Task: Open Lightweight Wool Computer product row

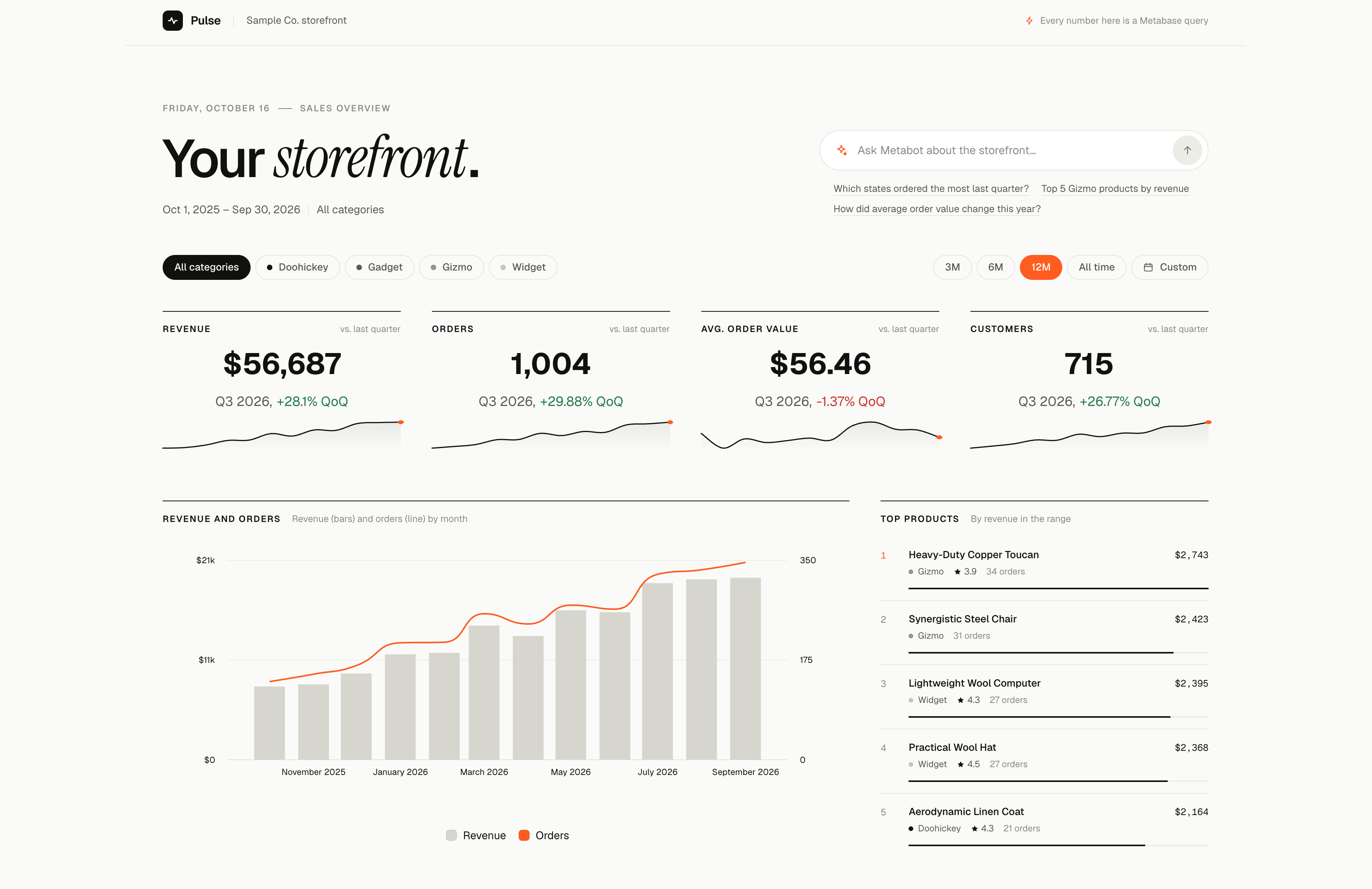Action: coord(1045,696)
